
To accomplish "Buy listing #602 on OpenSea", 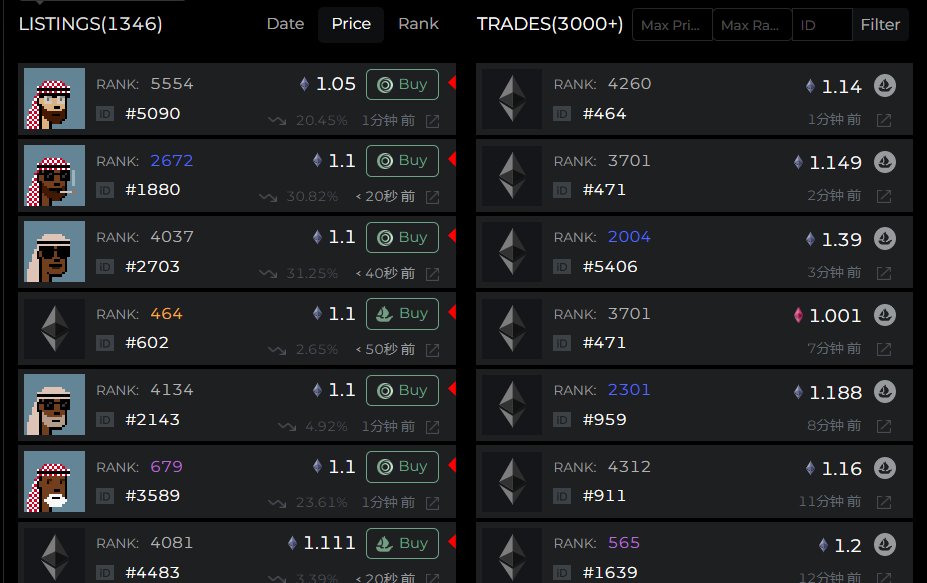I will [403, 314].
